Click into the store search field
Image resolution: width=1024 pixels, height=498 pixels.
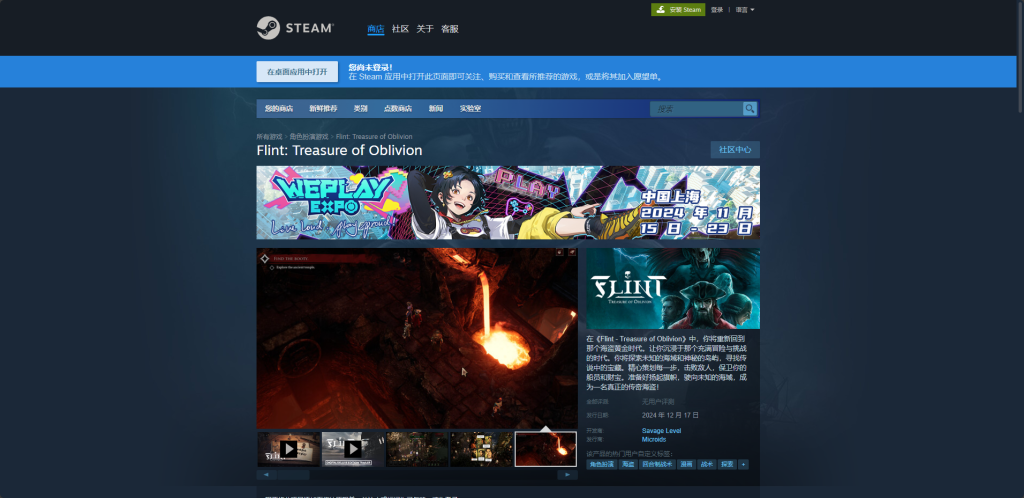tap(696, 108)
